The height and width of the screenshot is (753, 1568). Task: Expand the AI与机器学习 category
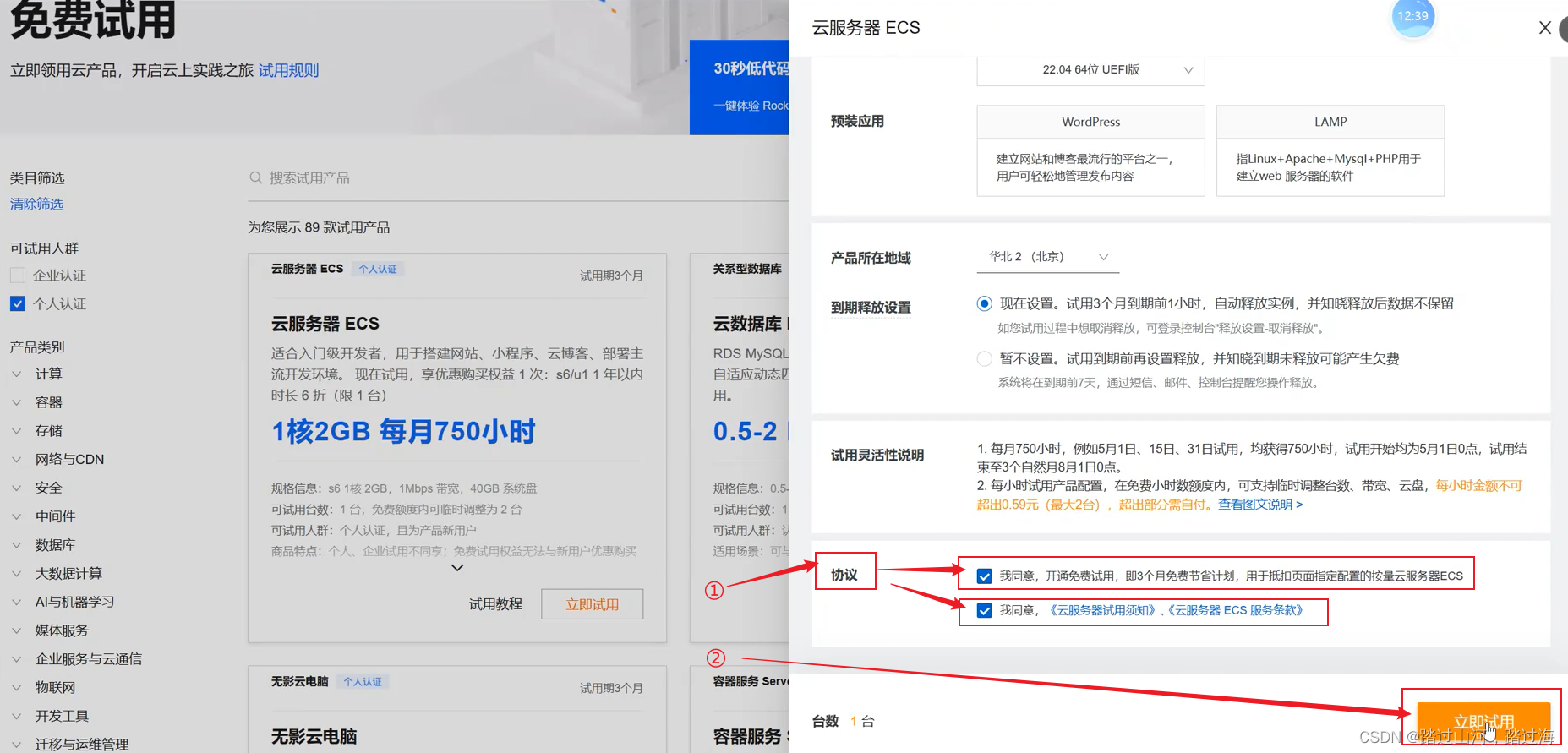[x=17, y=602]
